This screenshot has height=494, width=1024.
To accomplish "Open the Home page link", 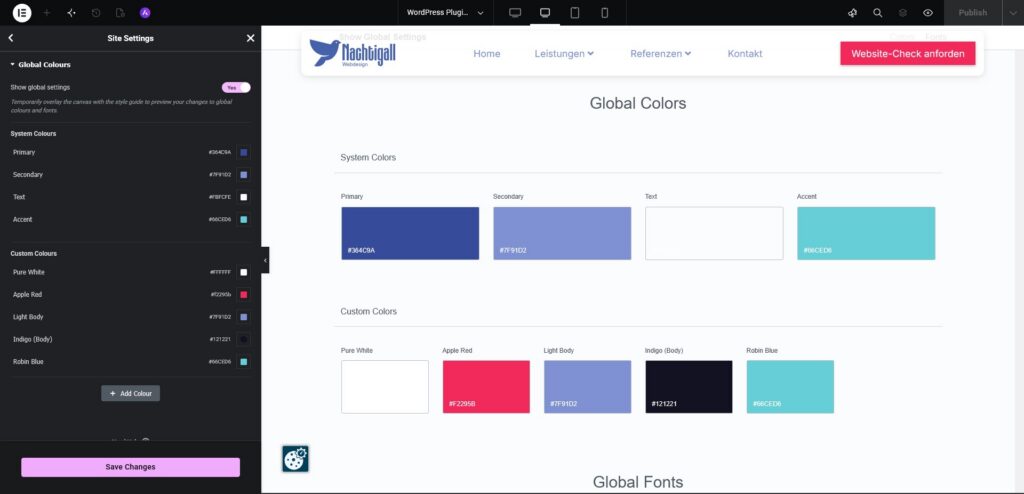I will 487,54.
